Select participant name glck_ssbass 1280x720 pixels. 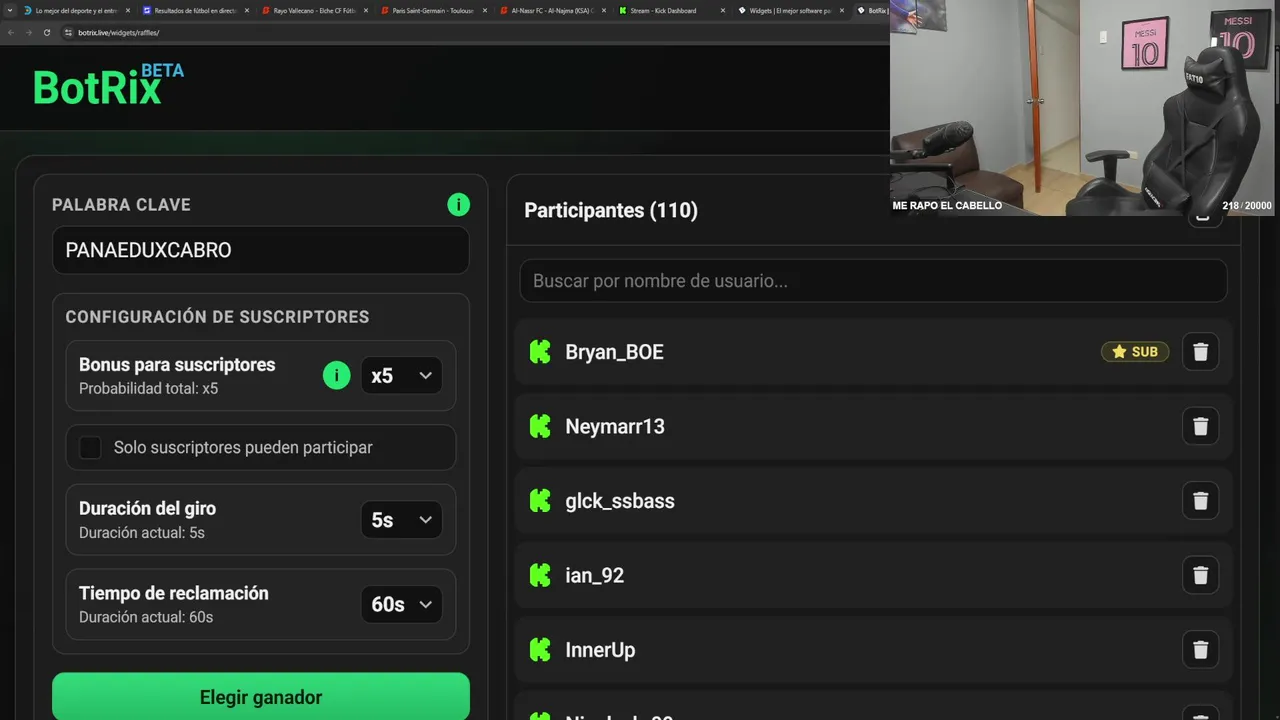(620, 501)
